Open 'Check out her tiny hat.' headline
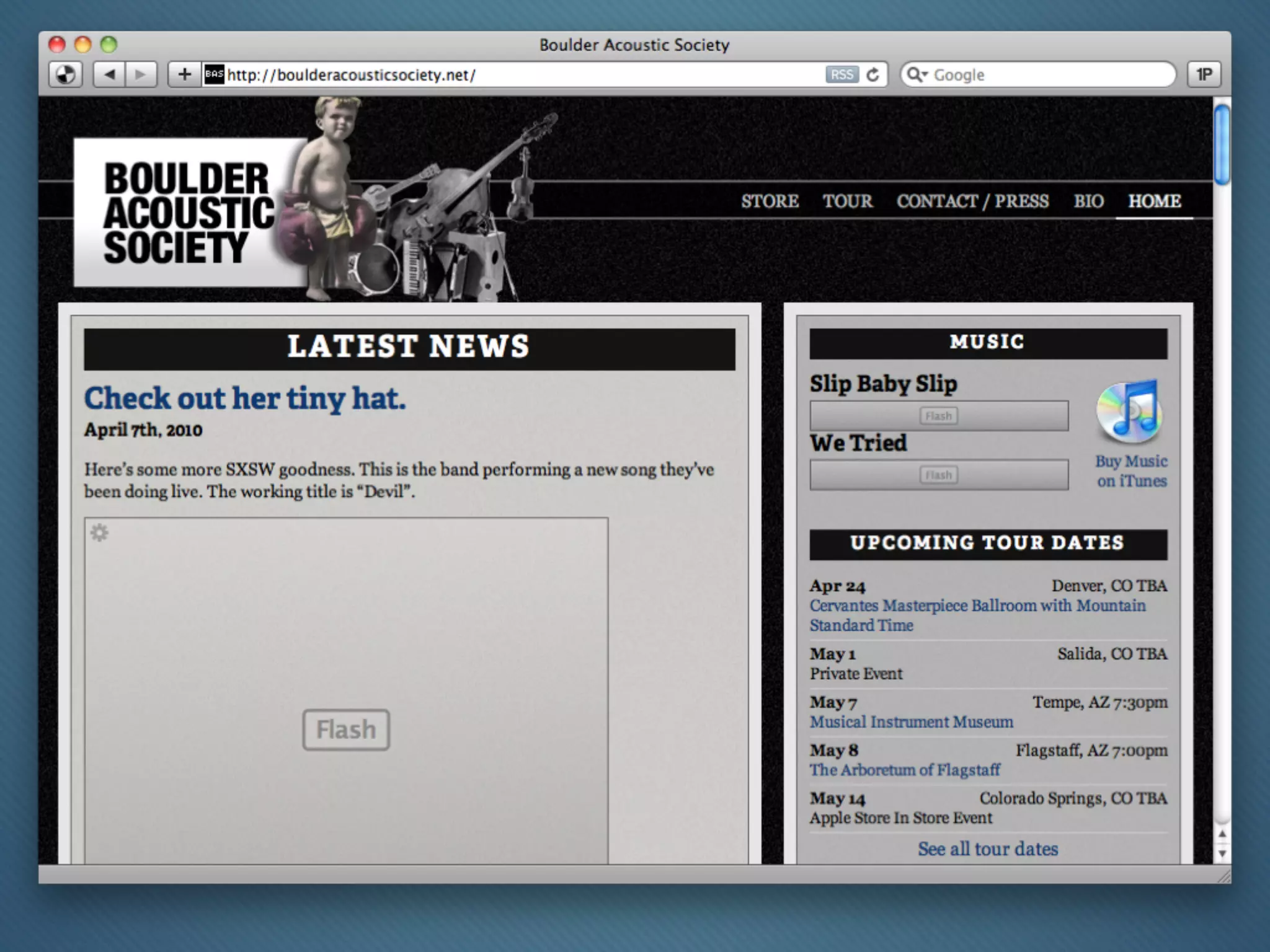This screenshot has width=1270, height=952. [x=245, y=399]
